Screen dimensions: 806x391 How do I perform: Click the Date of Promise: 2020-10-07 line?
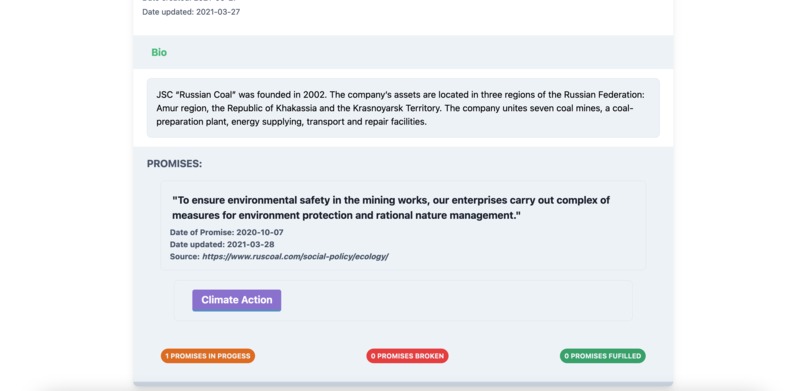(227, 232)
